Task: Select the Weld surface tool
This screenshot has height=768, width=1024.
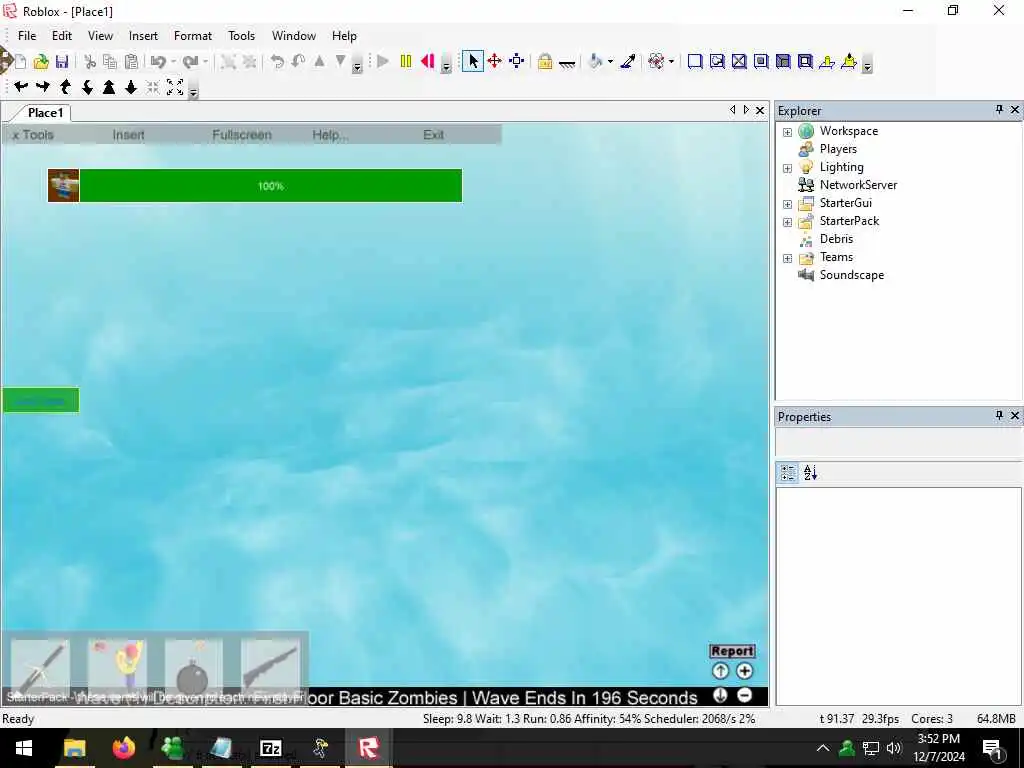Action: tap(739, 61)
